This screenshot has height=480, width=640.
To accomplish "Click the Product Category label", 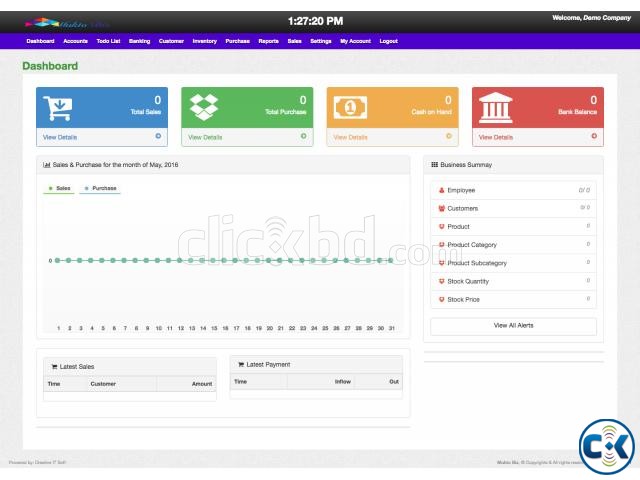I will click(x=472, y=245).
